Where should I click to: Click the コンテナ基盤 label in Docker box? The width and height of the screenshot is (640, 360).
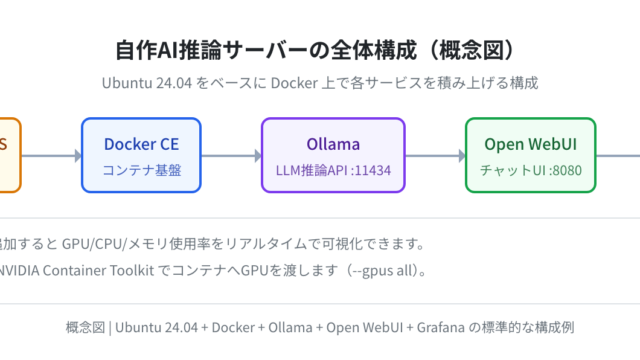(x=141, y=170)
